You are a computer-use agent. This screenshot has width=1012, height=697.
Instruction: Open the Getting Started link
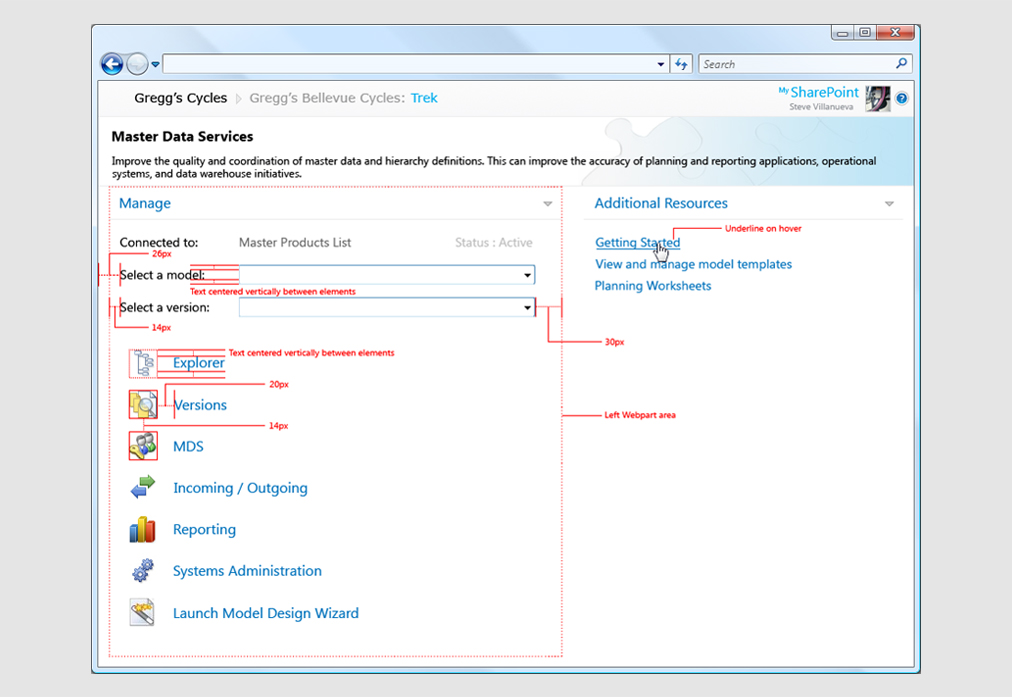[637, 243]
